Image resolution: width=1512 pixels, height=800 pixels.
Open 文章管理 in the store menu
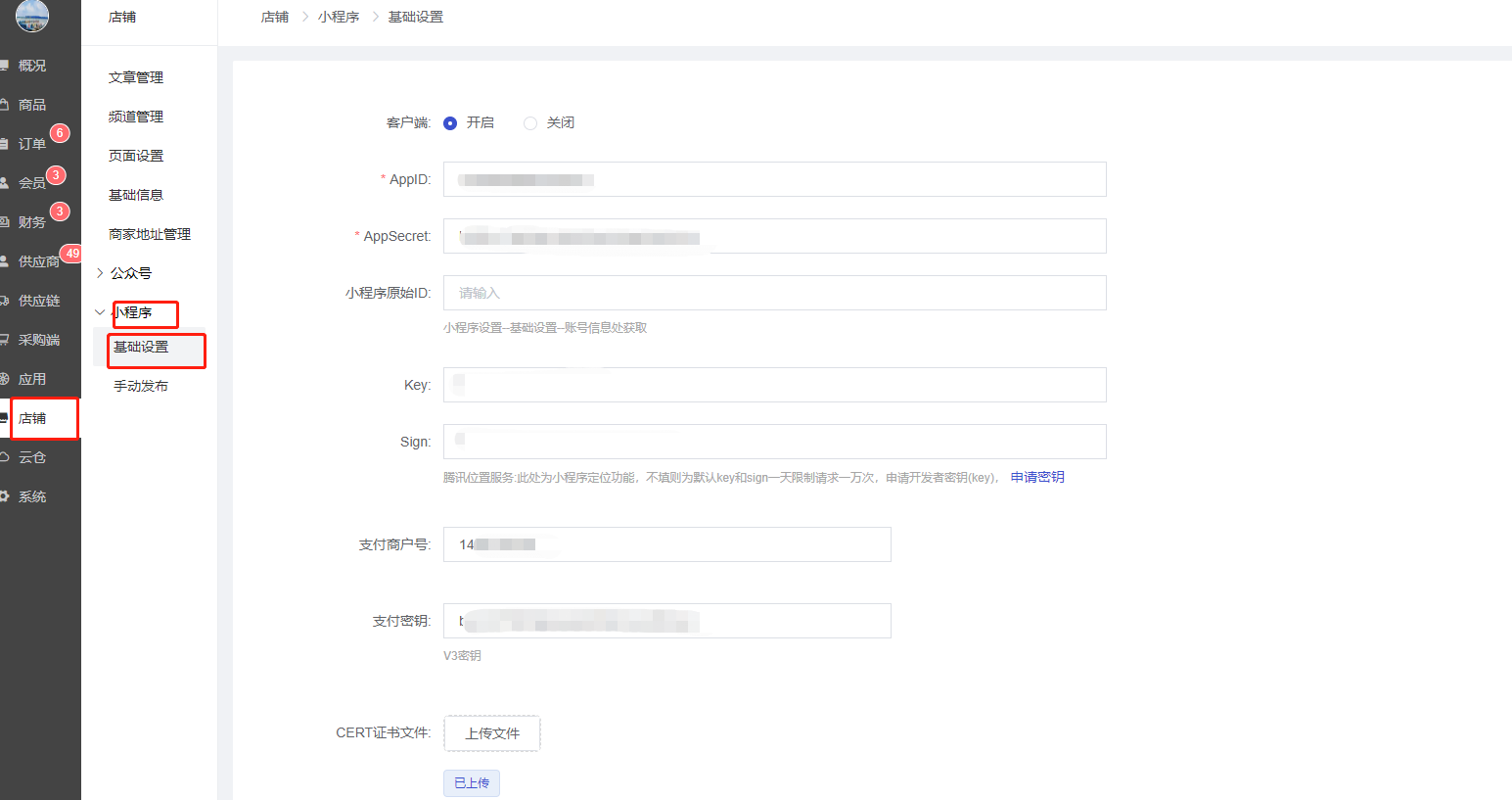[136, 77]
